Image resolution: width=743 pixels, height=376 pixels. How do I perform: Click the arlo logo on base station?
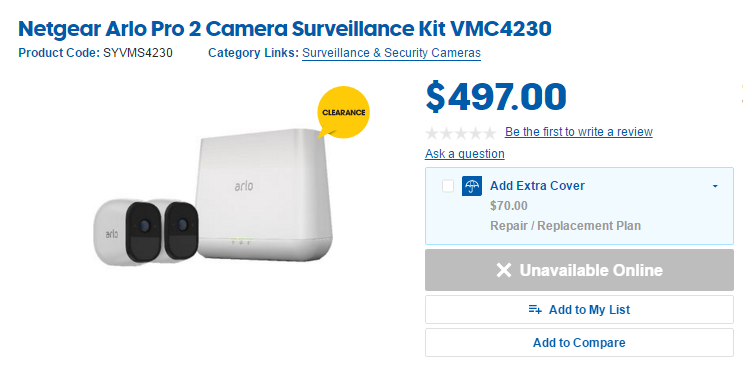click(244, 185)
